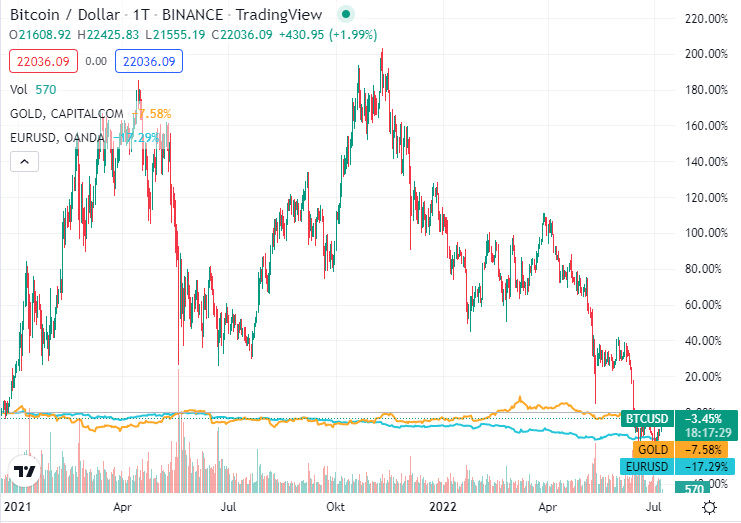Click the TradingView logo icon
The height and width of the screenshot is (523, 741).
[x=24, y=471]
